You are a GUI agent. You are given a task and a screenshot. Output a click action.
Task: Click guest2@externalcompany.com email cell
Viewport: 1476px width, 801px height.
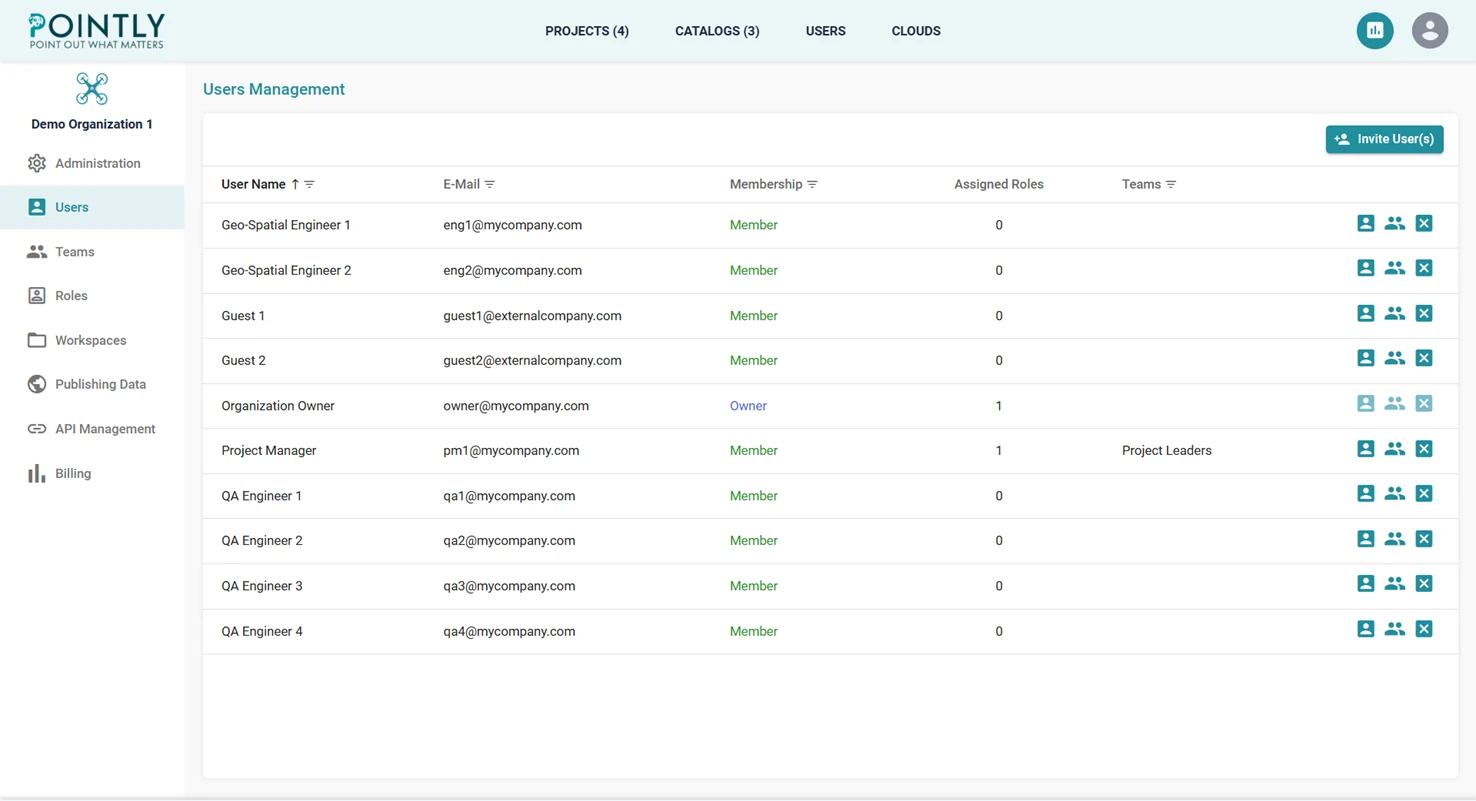tap(532, 360)
